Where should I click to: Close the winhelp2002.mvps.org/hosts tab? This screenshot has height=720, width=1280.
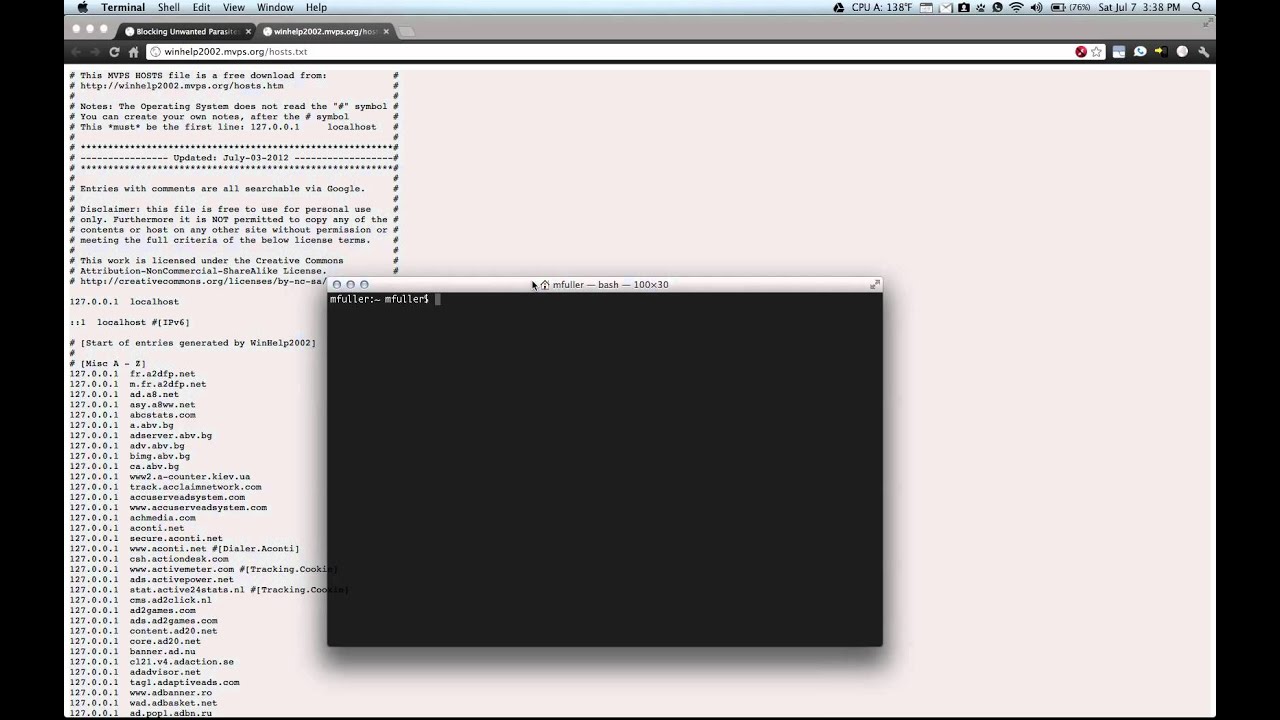386,31
